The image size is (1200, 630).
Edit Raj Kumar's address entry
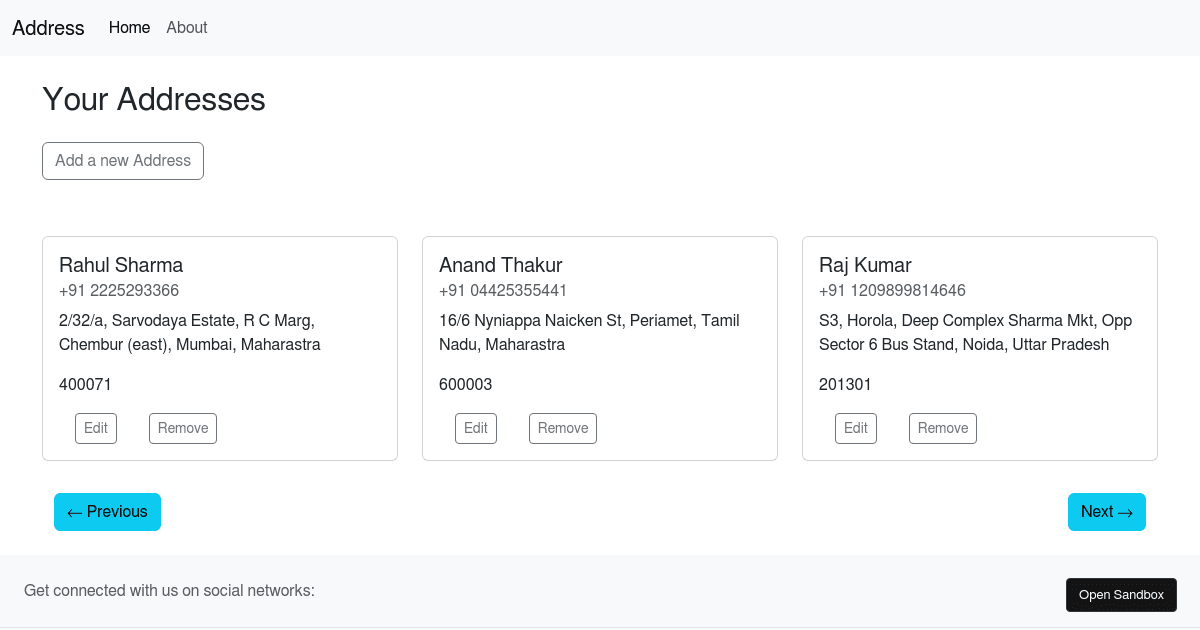point(856,428)
